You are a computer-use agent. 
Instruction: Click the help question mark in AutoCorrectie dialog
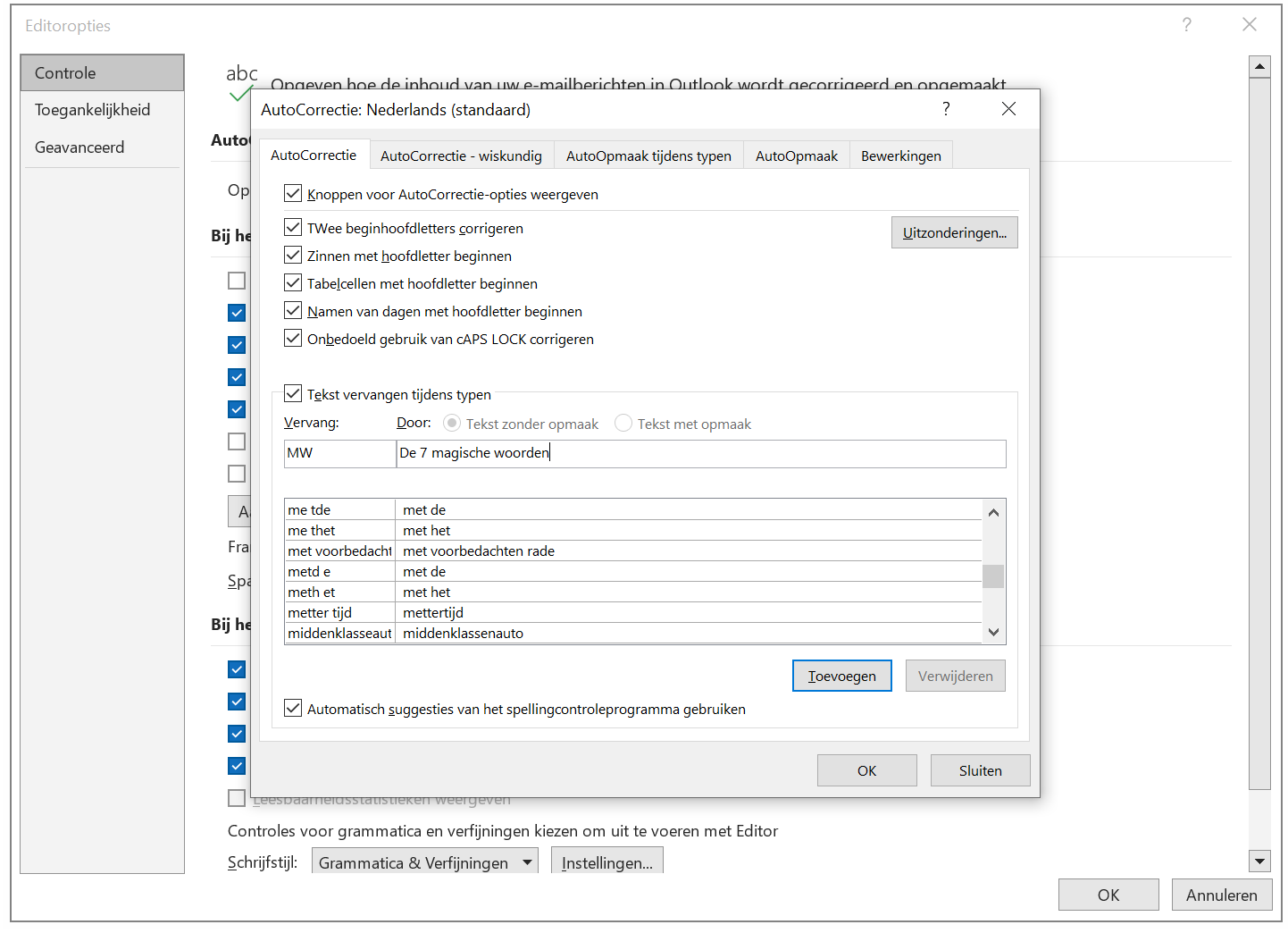(x=946, y=109)
